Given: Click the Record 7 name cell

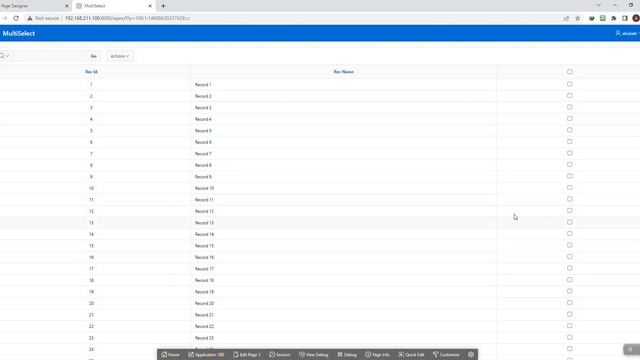Looking at the screenshot, I should point(343,153).
